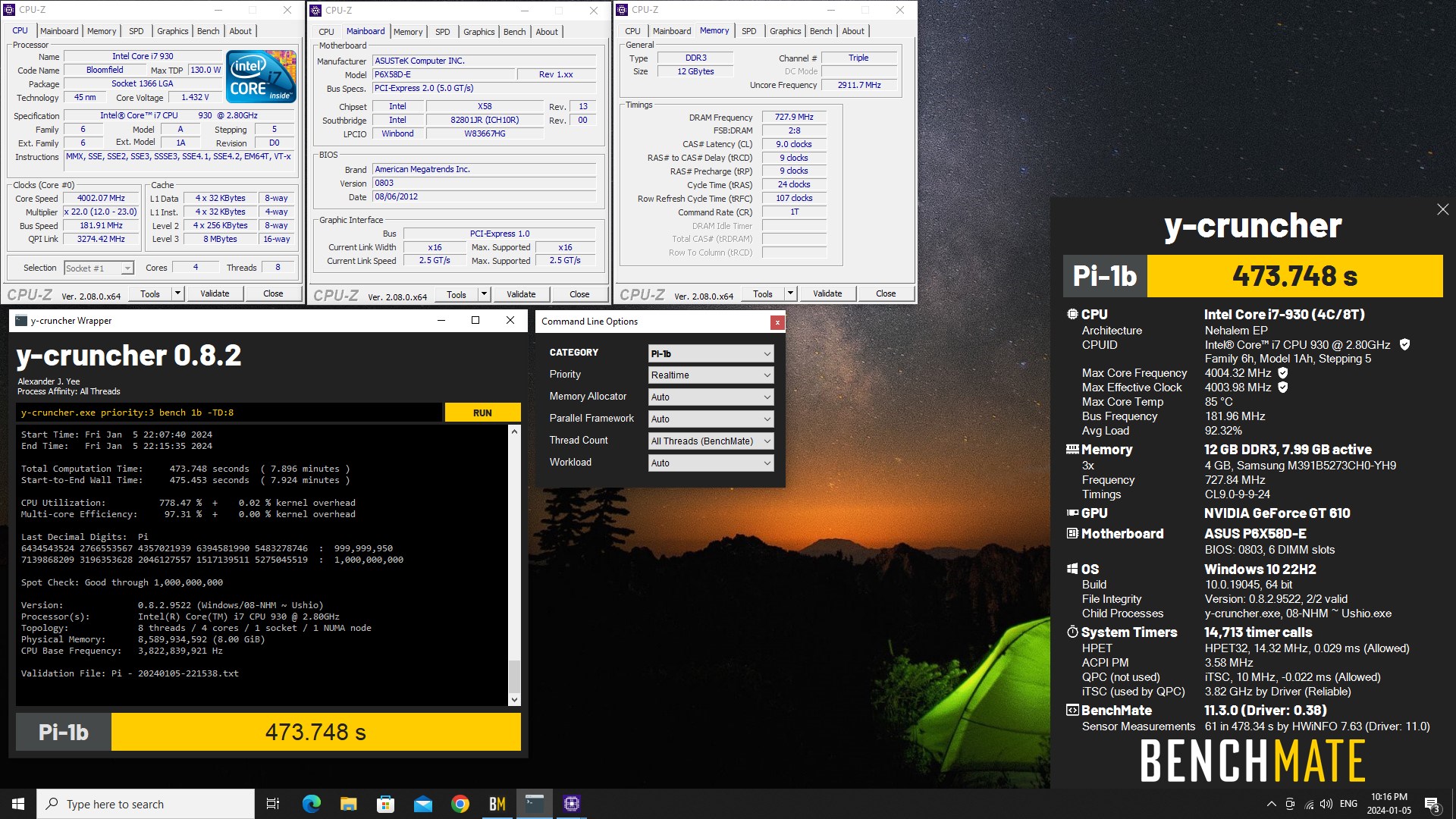Click the CPU section icon in BenchMate panel

1072,314
